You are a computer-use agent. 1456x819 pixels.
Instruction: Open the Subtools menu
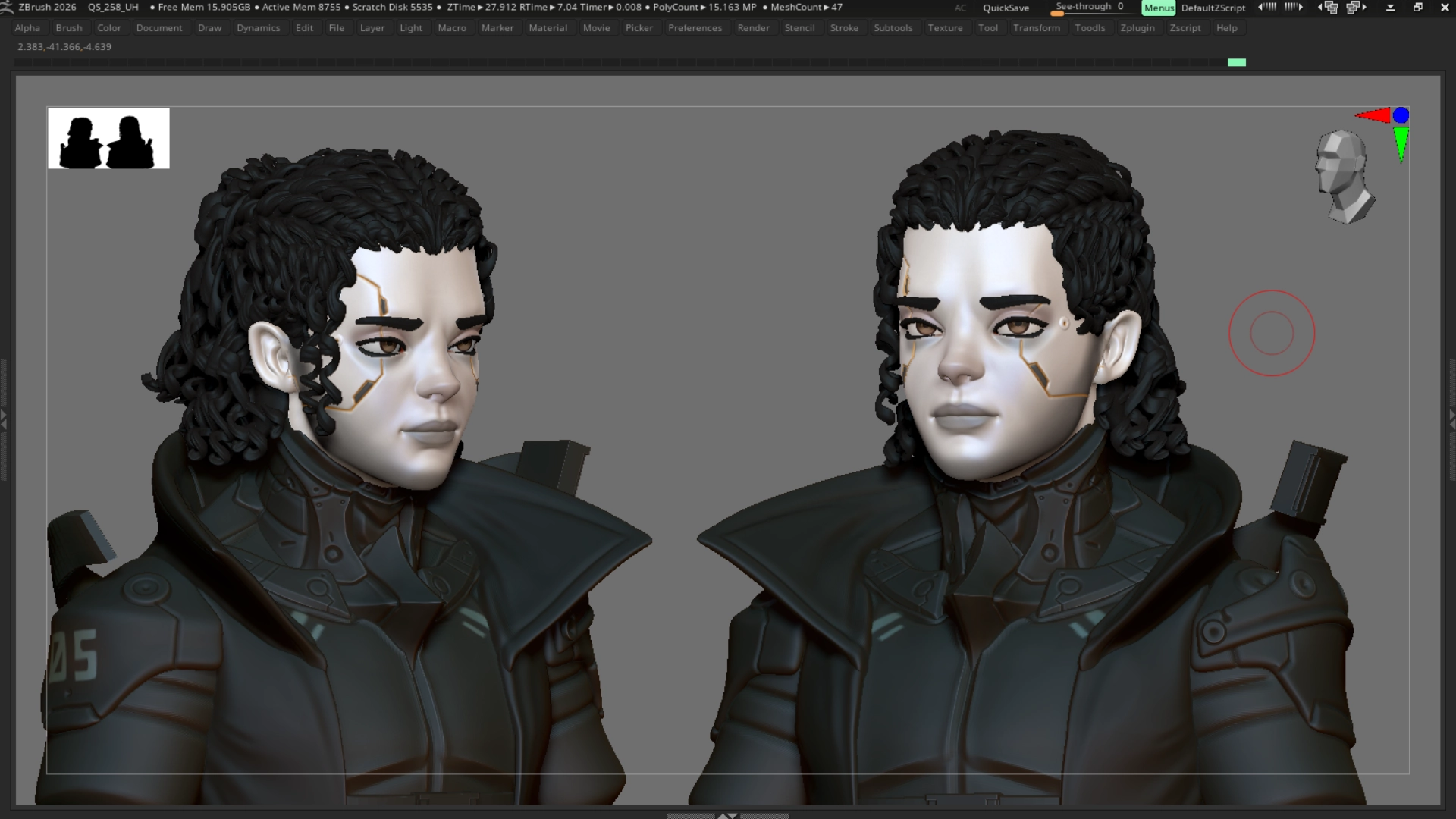click(x=893, y=28)
